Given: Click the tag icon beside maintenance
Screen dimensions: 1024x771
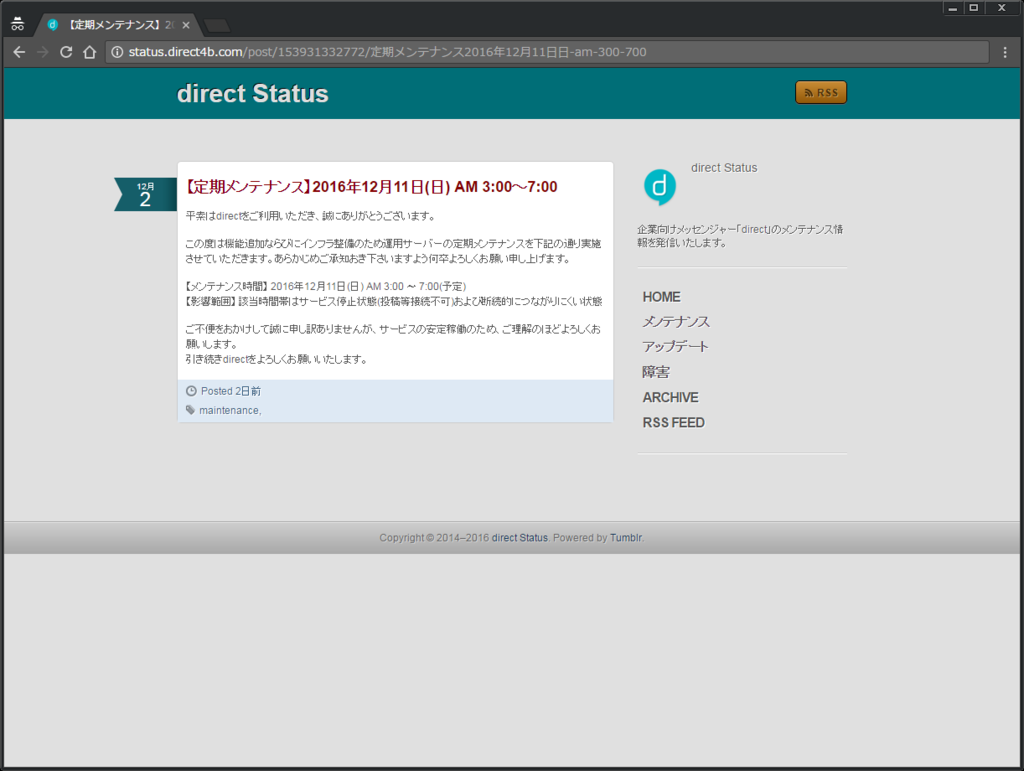Looking at the screenshot, I should 190,410.
